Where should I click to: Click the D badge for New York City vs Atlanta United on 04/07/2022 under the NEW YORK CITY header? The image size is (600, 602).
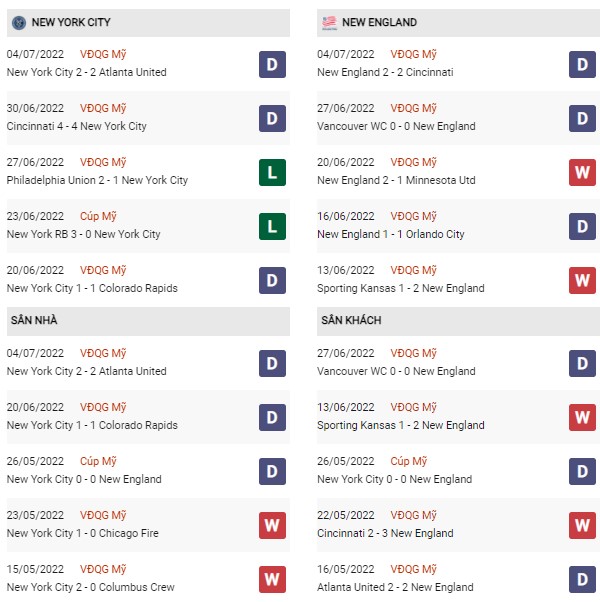click(272, 64)
